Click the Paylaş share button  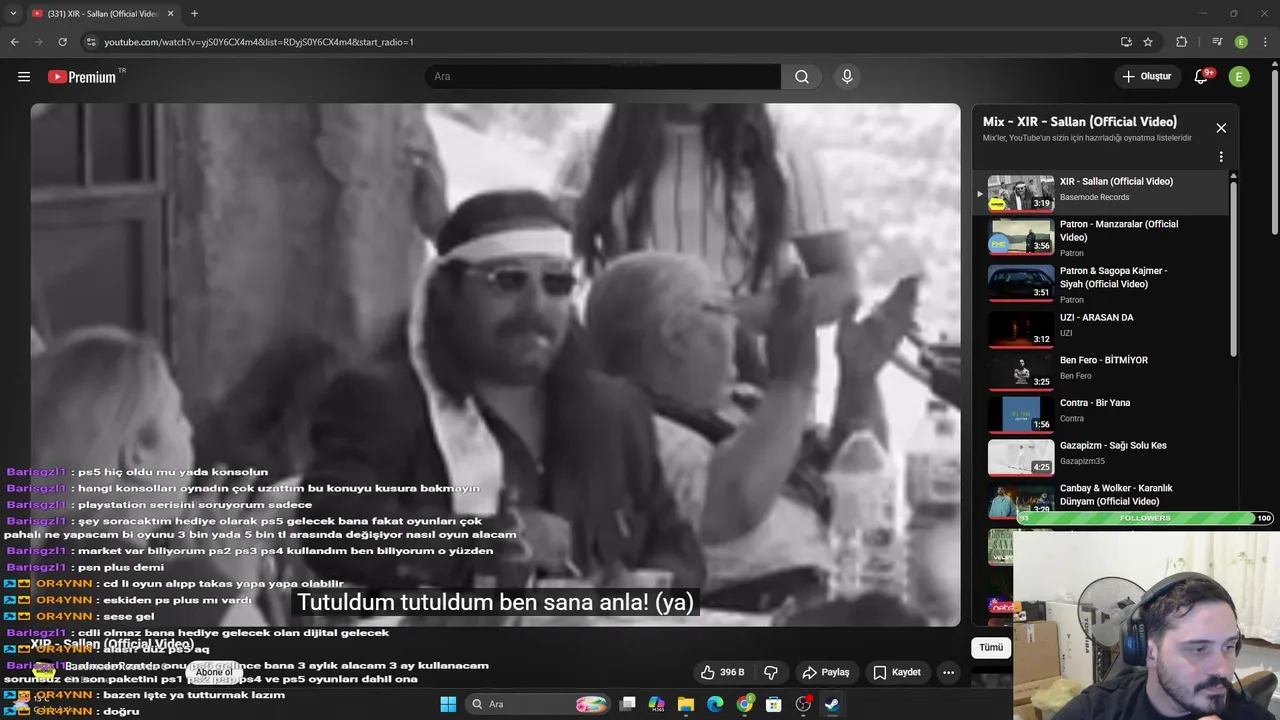point(826,673)
